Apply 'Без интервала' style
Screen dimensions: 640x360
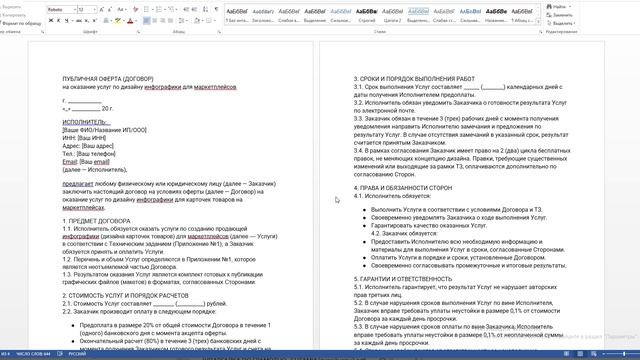click(x=237, y=15)
